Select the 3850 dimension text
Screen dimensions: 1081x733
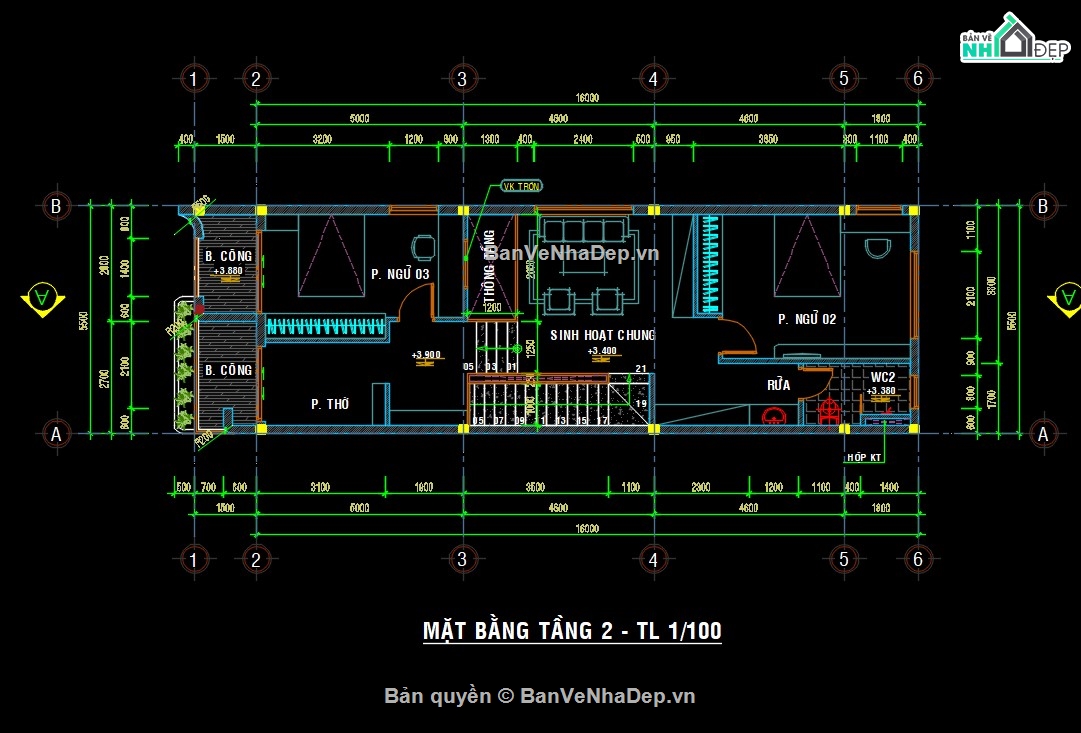point(768,139)
